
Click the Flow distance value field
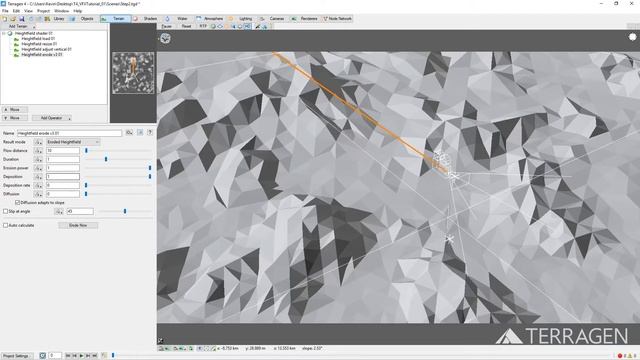pyautogui.click(x=63, y=151)
